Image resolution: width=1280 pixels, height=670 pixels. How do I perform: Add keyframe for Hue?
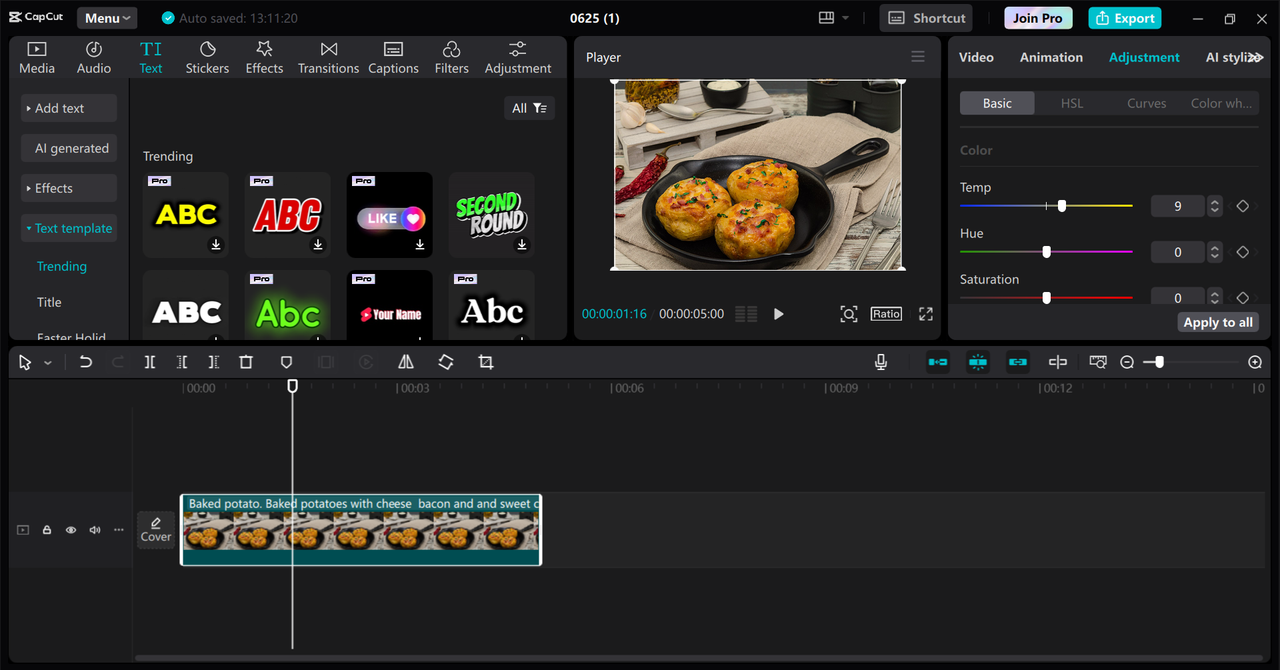point(1243,252)
